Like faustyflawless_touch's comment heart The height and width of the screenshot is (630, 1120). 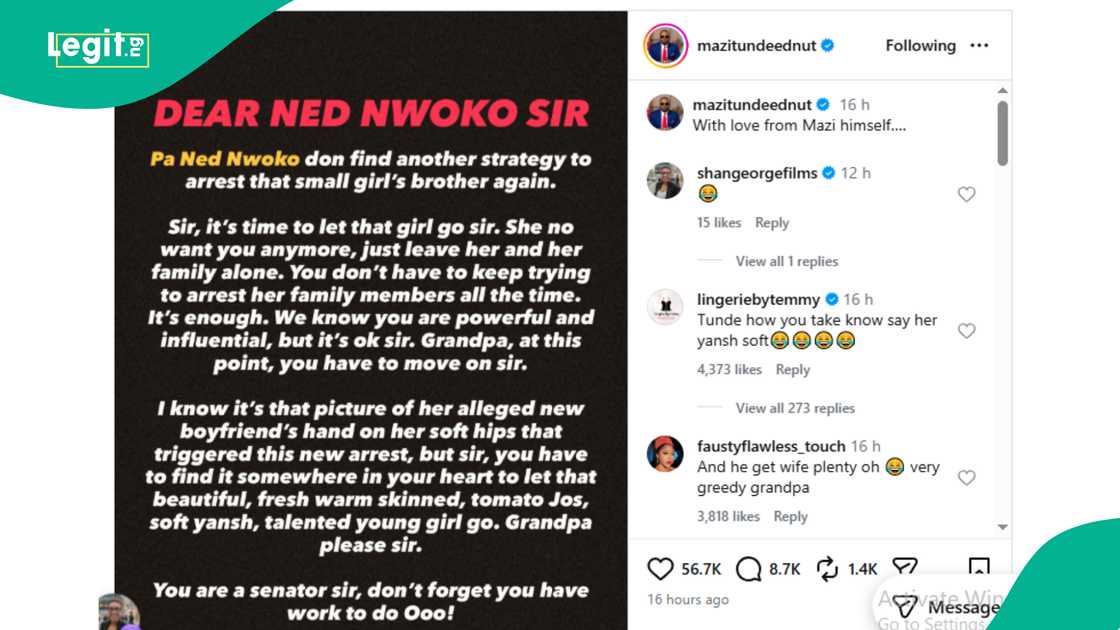click(966, 478)
